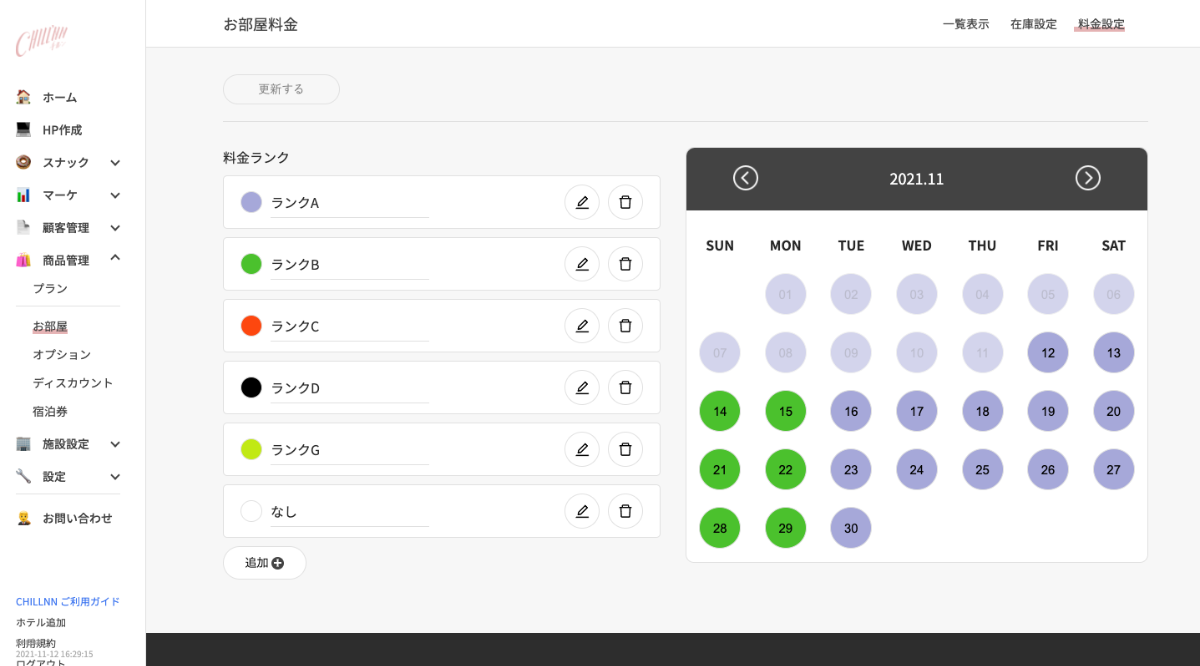The width and height of the screenshot is (1200, 666).
Task: Click the 更新する button
Action: click(281, 89)
